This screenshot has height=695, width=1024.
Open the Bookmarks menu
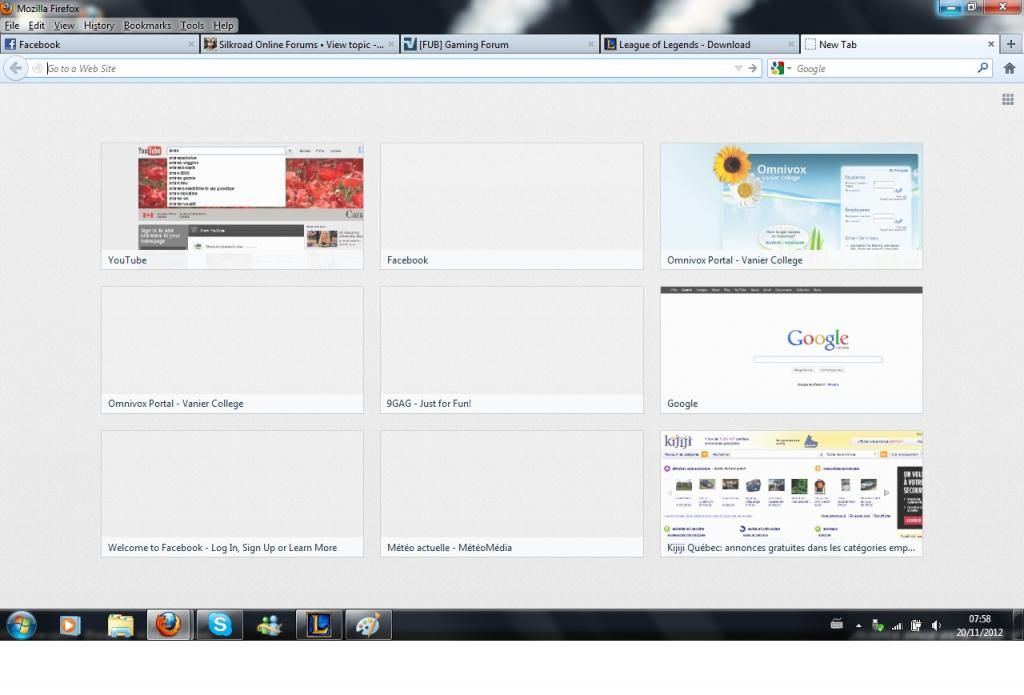click(x=147, y=25)
